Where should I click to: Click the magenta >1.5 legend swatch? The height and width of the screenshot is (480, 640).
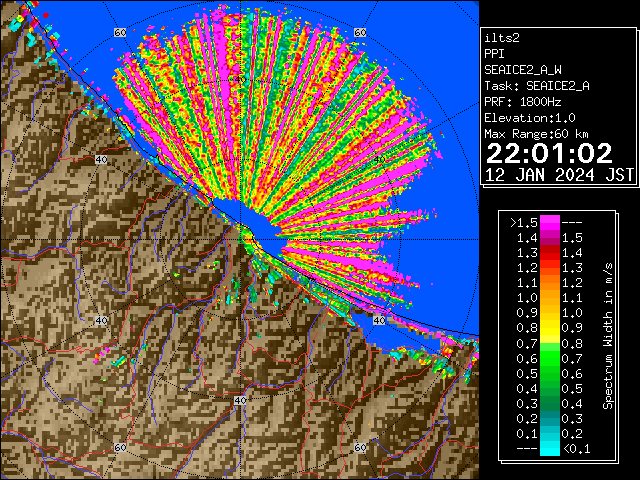click(x=549, y=222)
